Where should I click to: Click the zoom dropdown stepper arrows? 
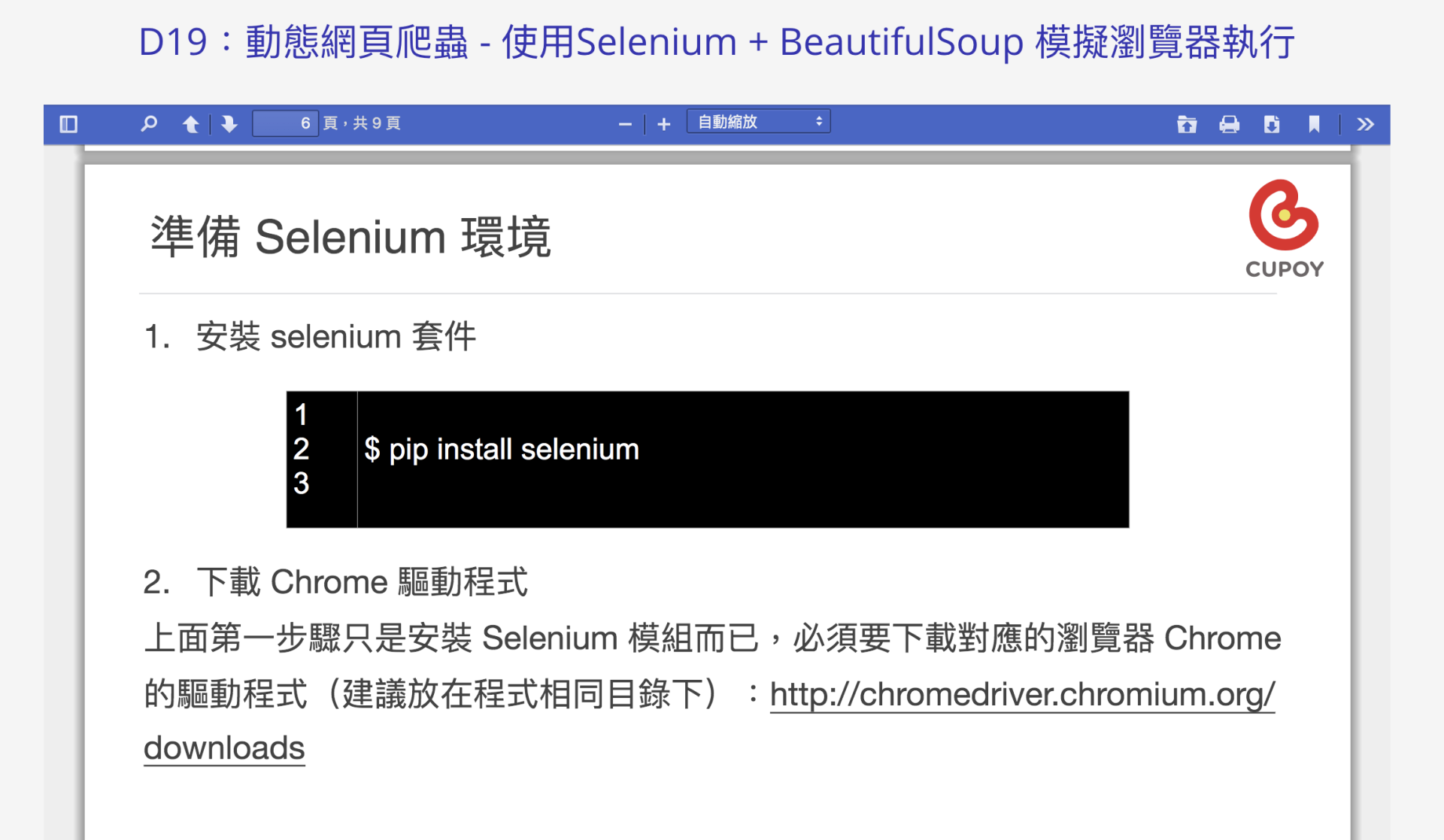[x=819, y=121]
